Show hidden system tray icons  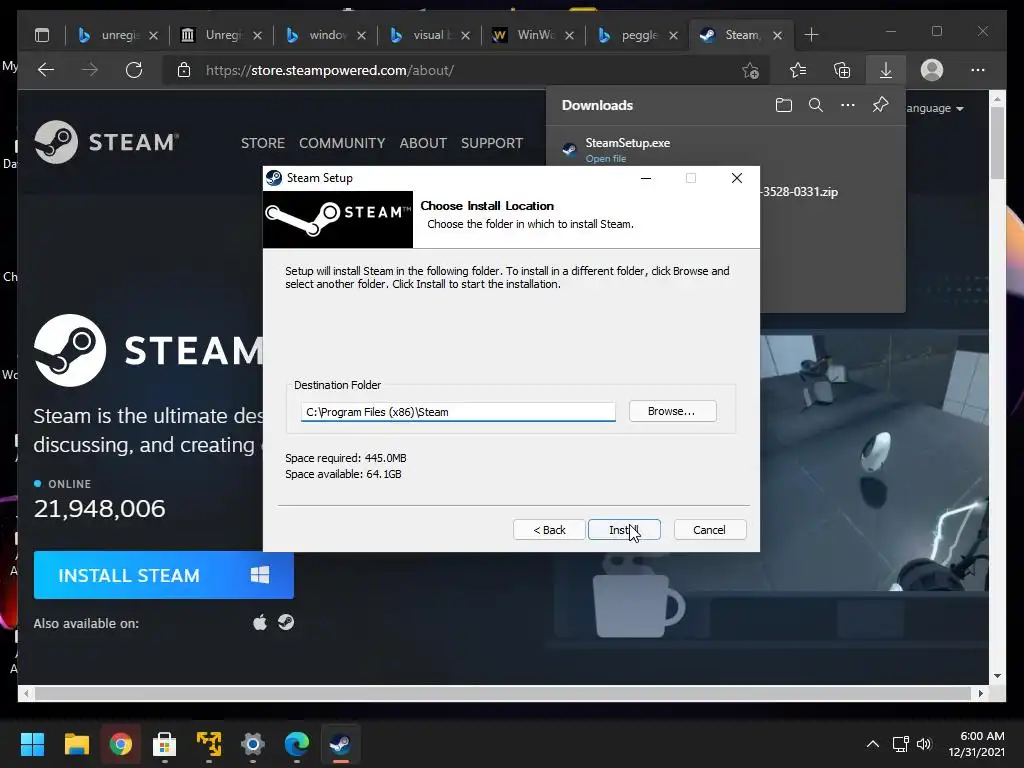(872, 744)
